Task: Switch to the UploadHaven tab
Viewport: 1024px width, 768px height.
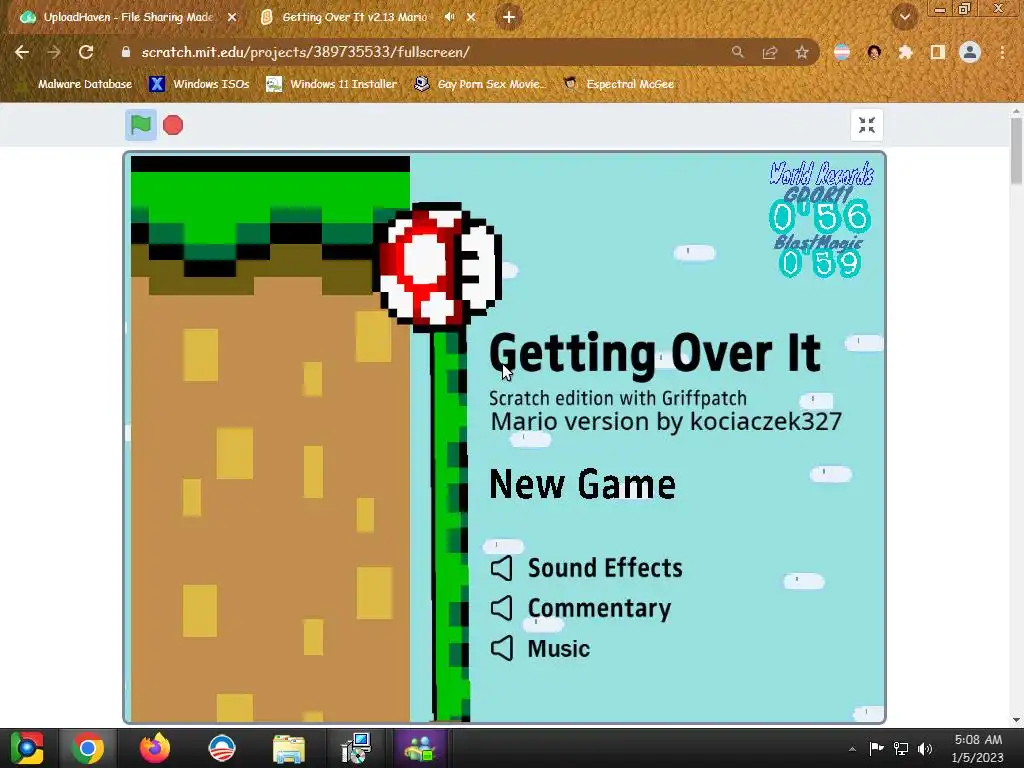Action: point(128,18)
